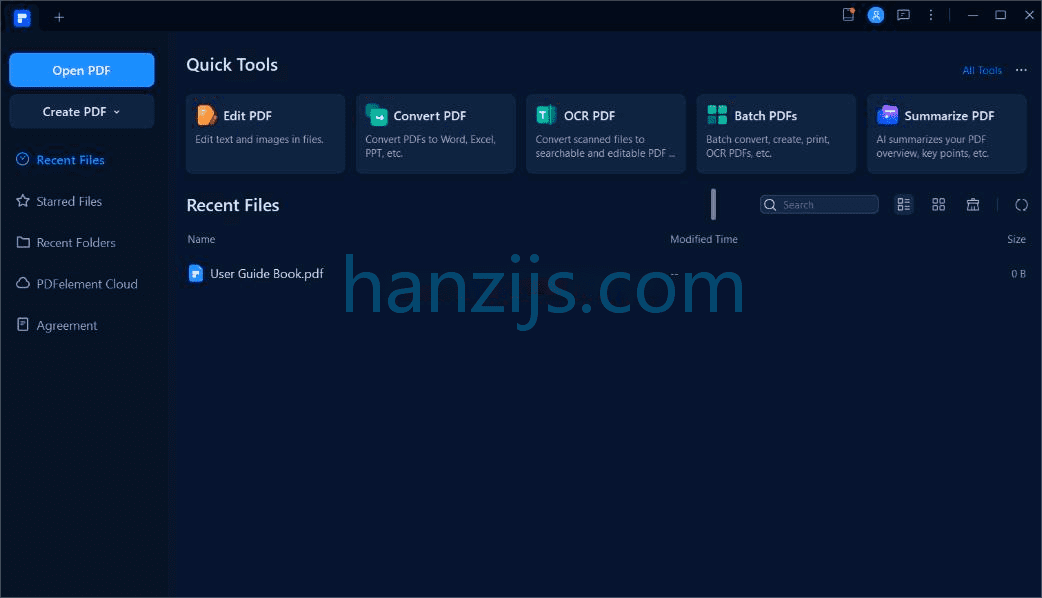Minimize the PDFelement window
1042x598 pixels.
point(973,15)
